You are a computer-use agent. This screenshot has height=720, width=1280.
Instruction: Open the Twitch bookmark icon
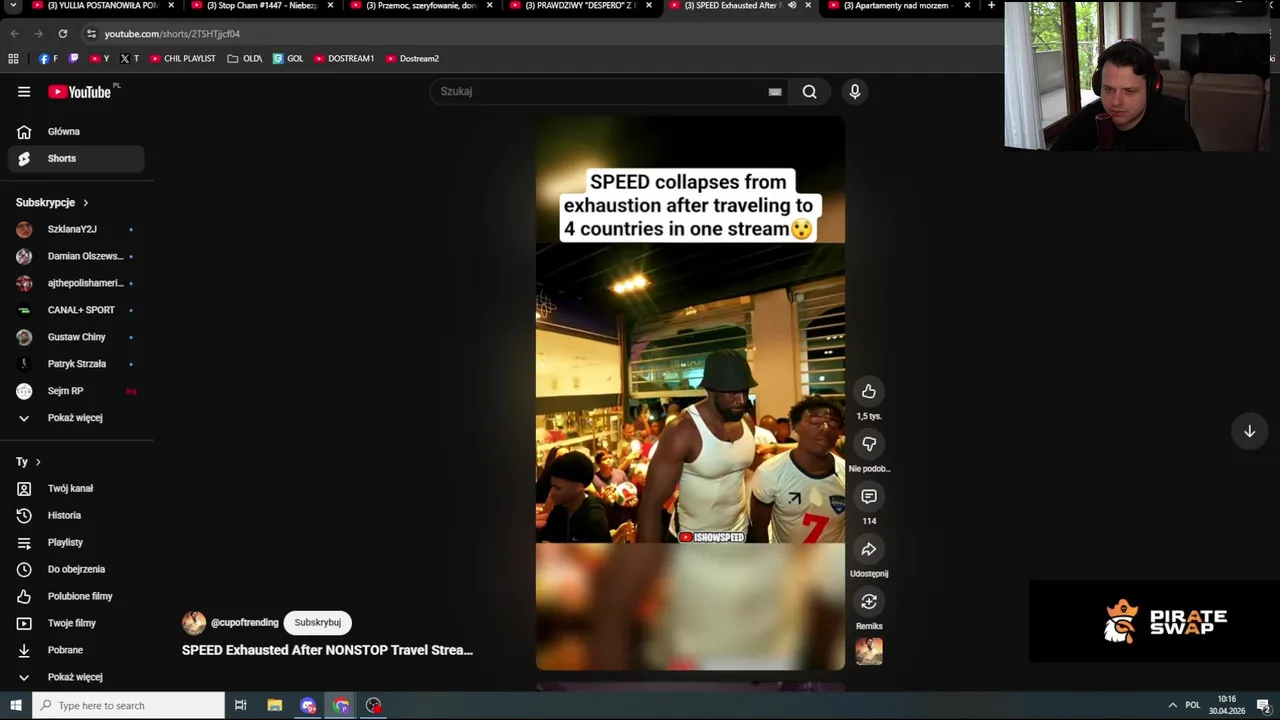(x=73, y=58)
